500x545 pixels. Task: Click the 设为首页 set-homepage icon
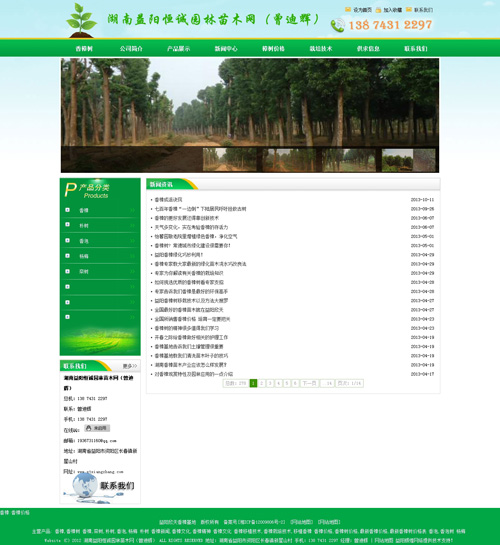348,9
